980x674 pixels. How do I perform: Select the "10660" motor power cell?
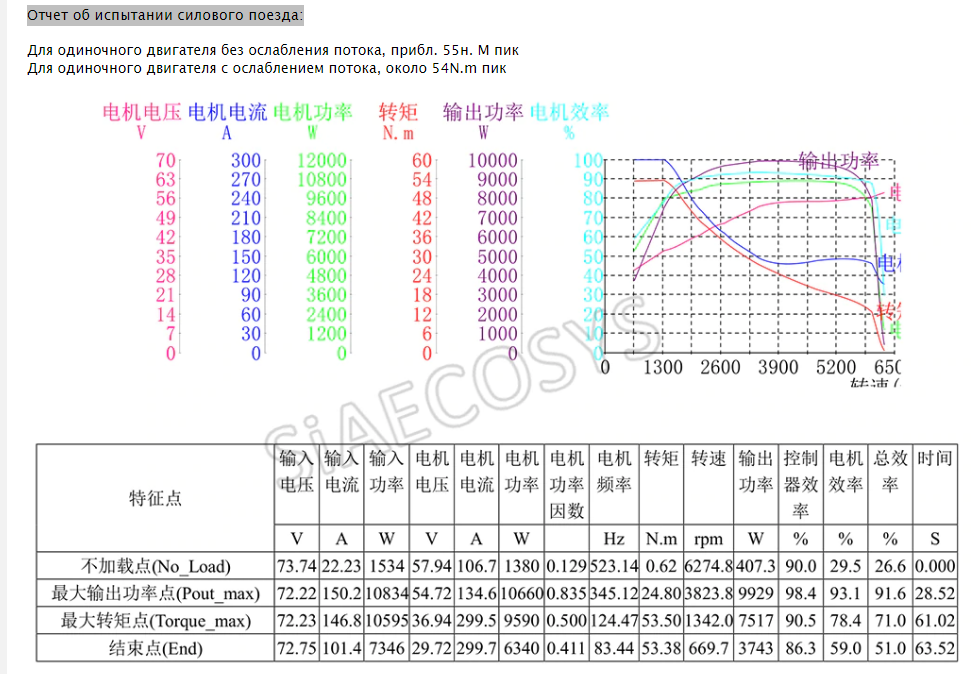coord(521,593)
